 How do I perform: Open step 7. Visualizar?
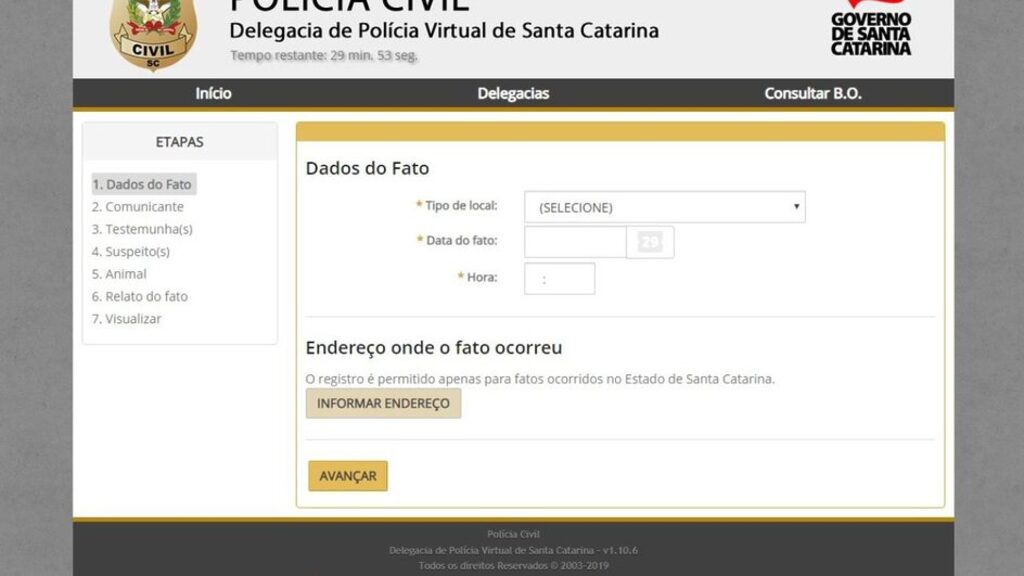click(126, 319)
